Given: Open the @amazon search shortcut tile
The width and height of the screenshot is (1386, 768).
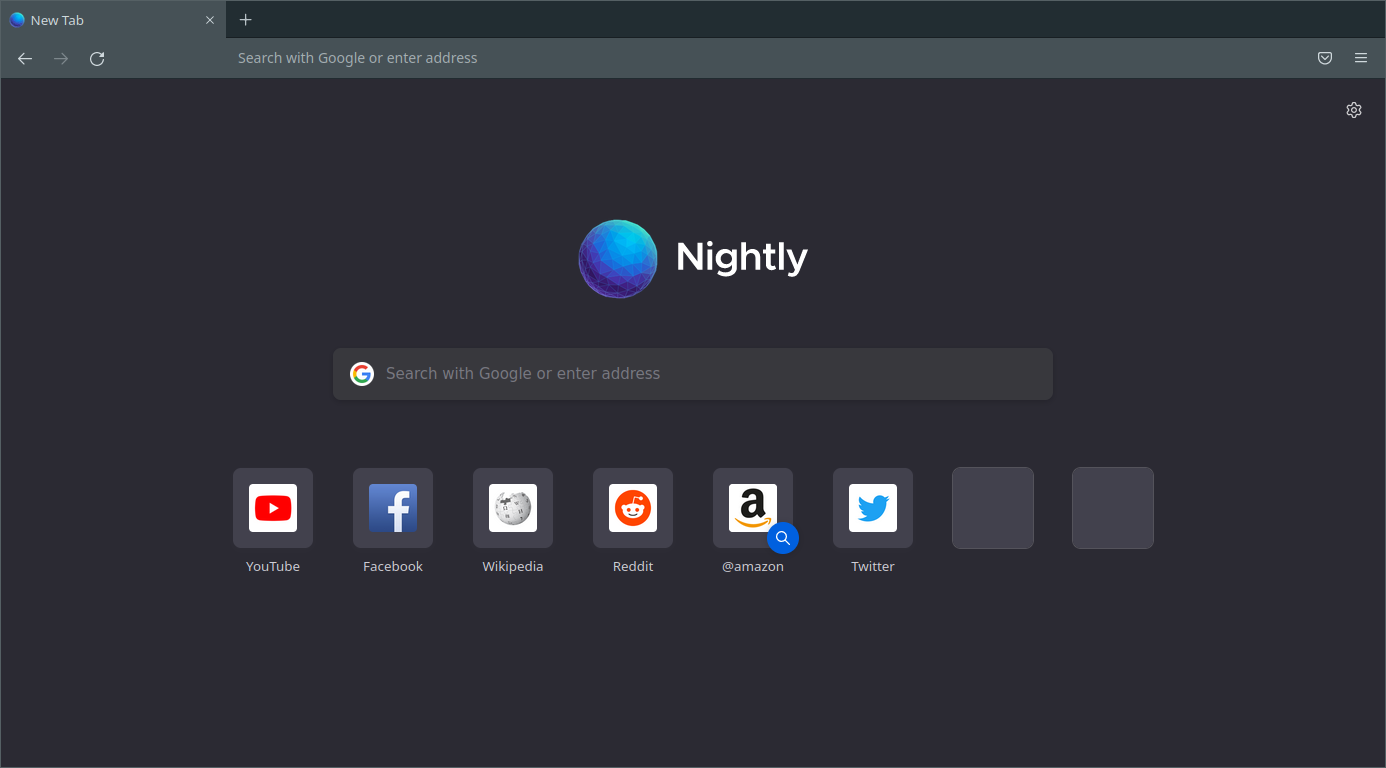Looking at the screenshot, I should pos(753,508).
